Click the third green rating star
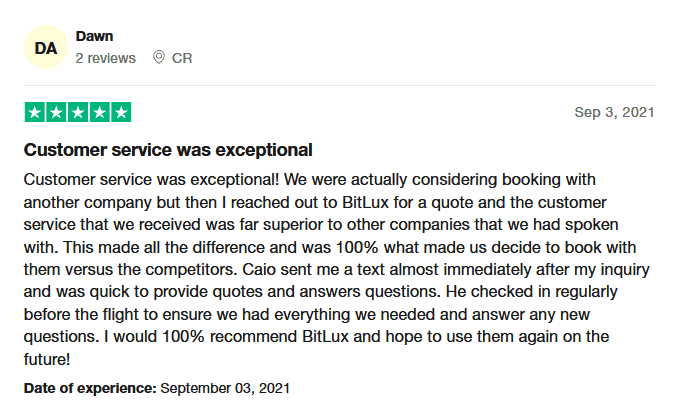681x406 pixels. [77, 112]
